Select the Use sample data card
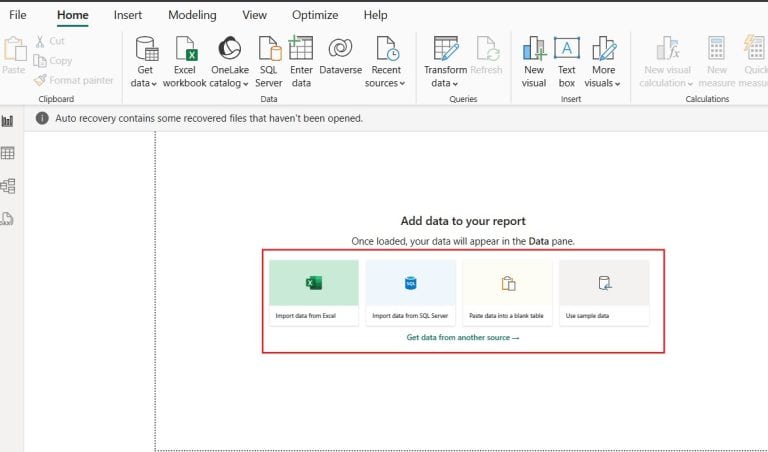768x452 pixels. [x=604, y=292]
